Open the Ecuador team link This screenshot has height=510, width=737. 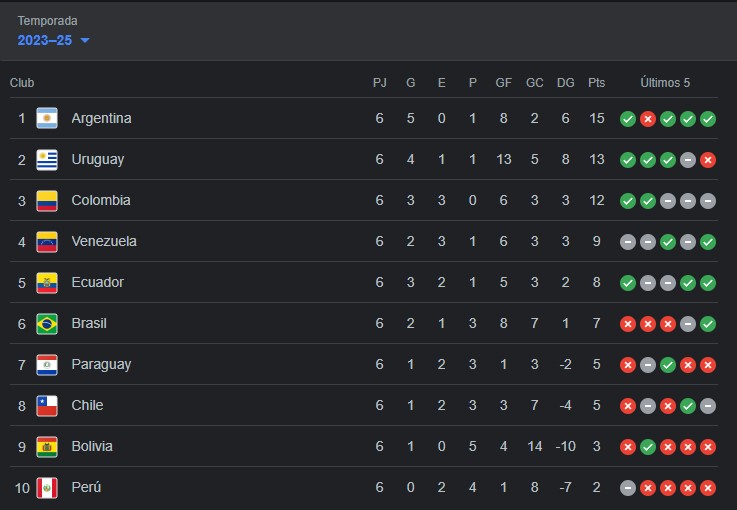[97, 282]
